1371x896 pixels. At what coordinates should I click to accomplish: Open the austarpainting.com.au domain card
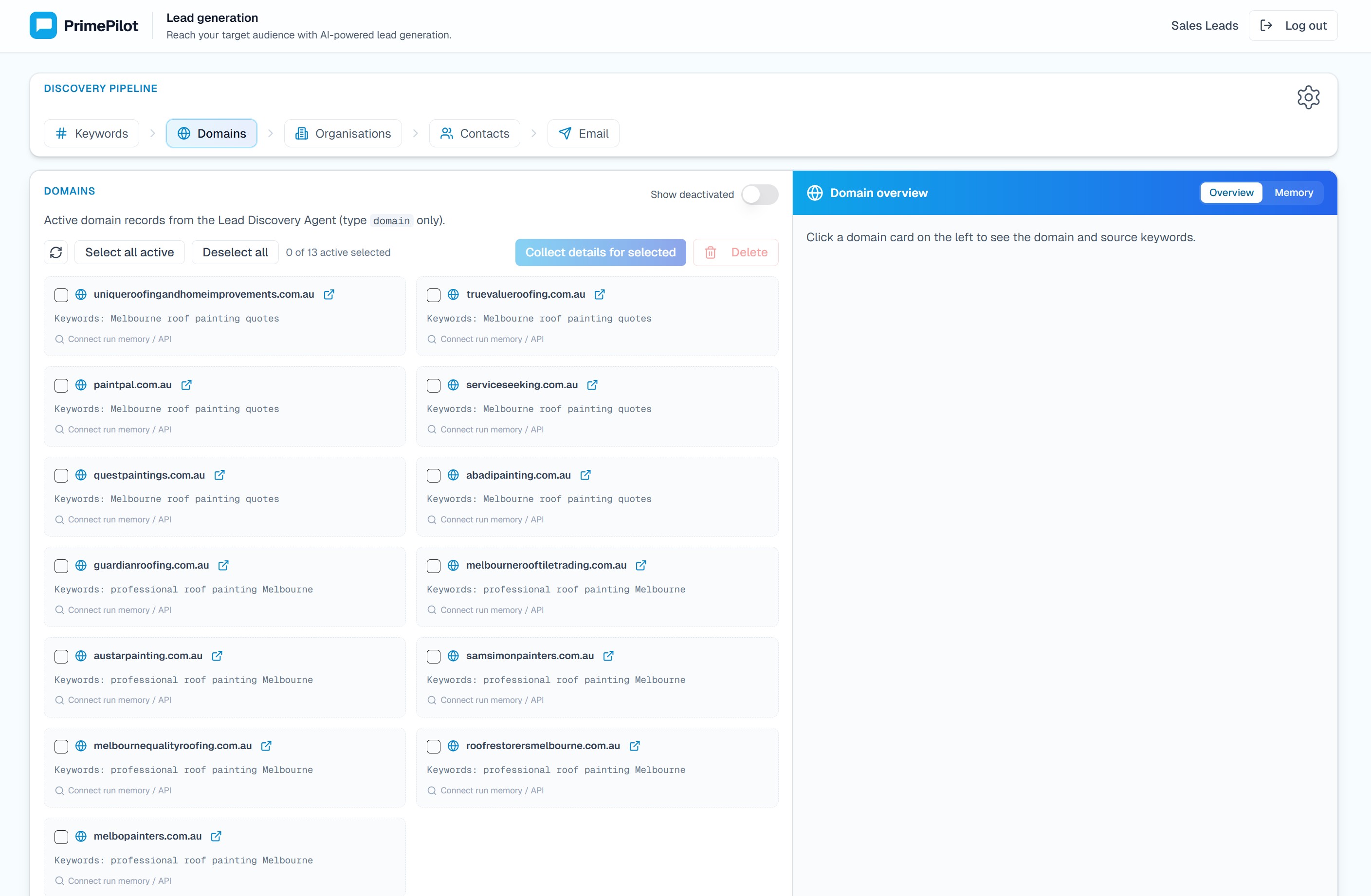(225, 677)
